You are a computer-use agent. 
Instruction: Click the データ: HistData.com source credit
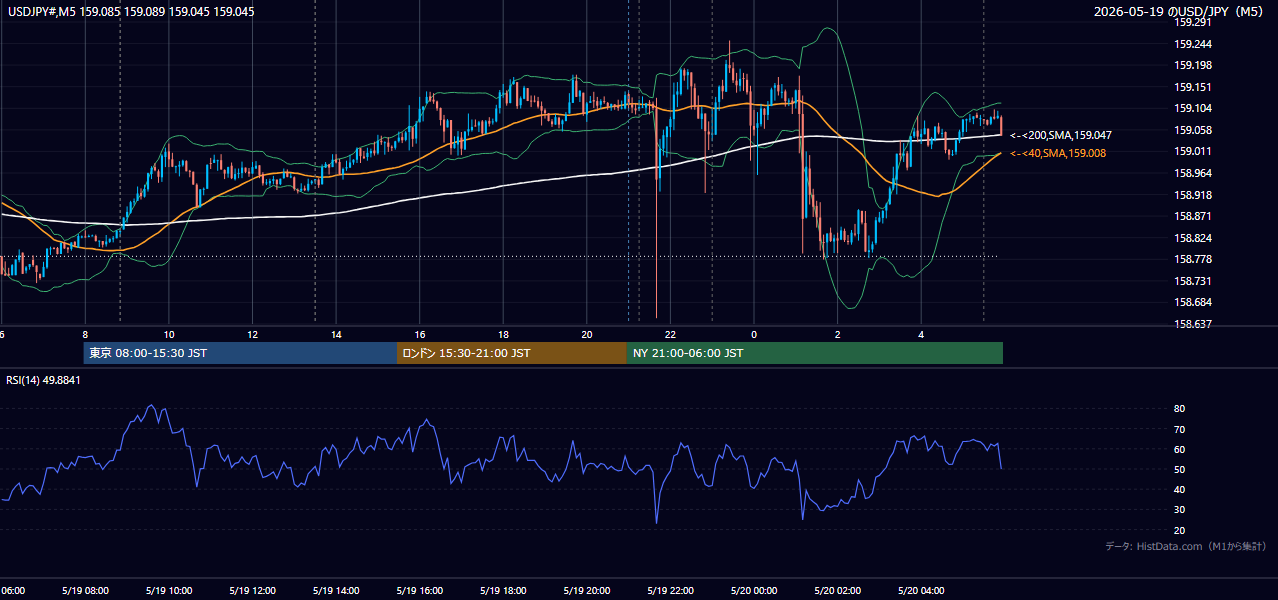tap(1185, 546)
